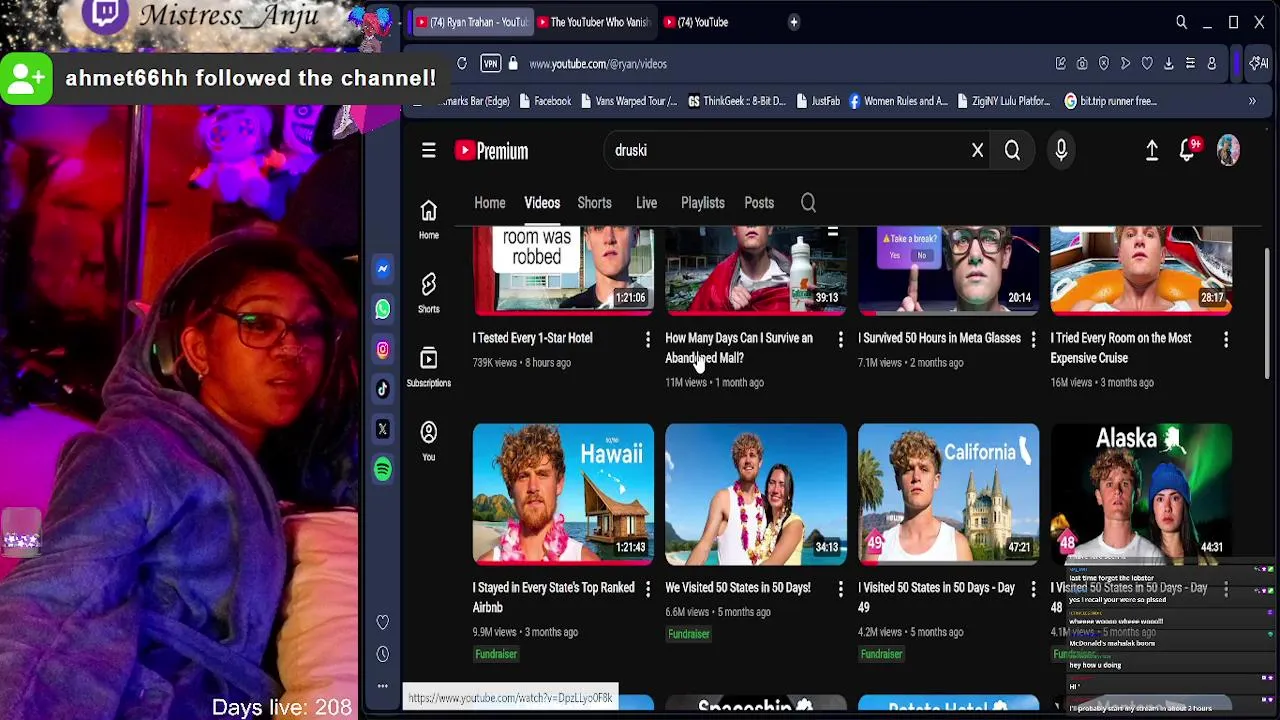Open the channel Live tab
The image size is (1280, 720).
point(646,203)
